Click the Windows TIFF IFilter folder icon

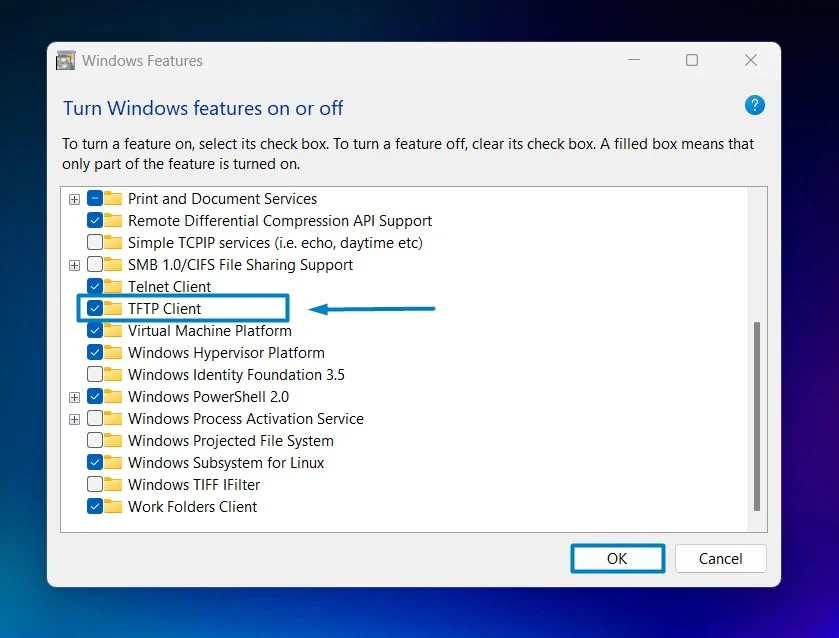click(x=113, y=484)
